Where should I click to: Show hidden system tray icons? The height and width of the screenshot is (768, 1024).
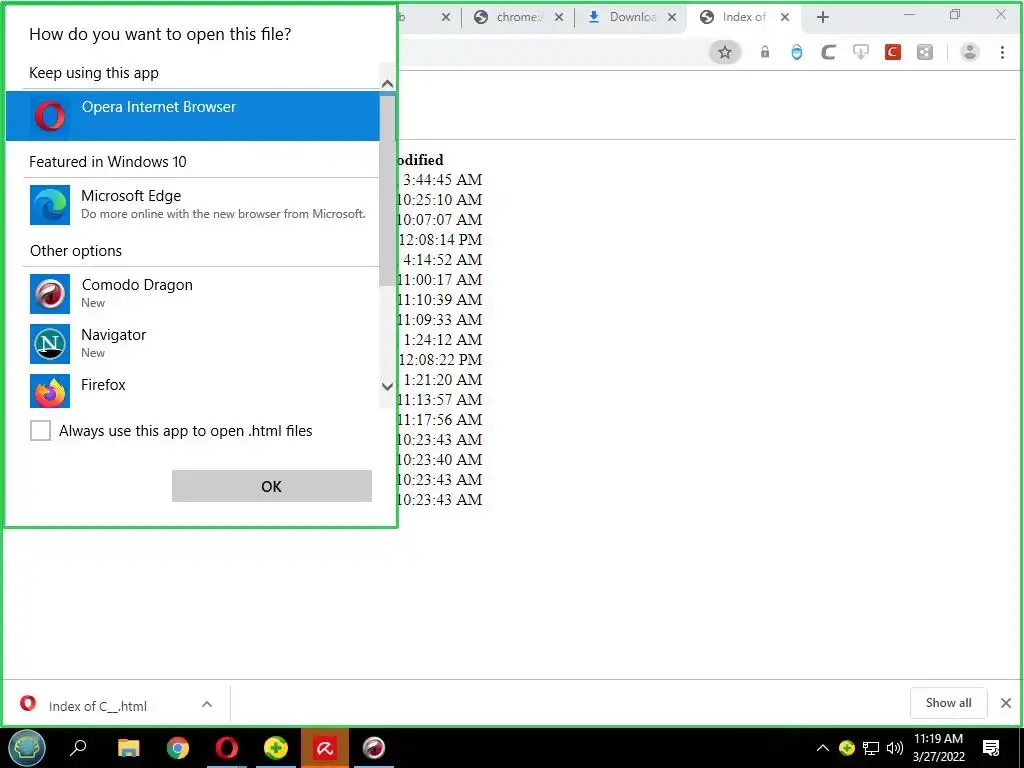[x=823, y=748]
